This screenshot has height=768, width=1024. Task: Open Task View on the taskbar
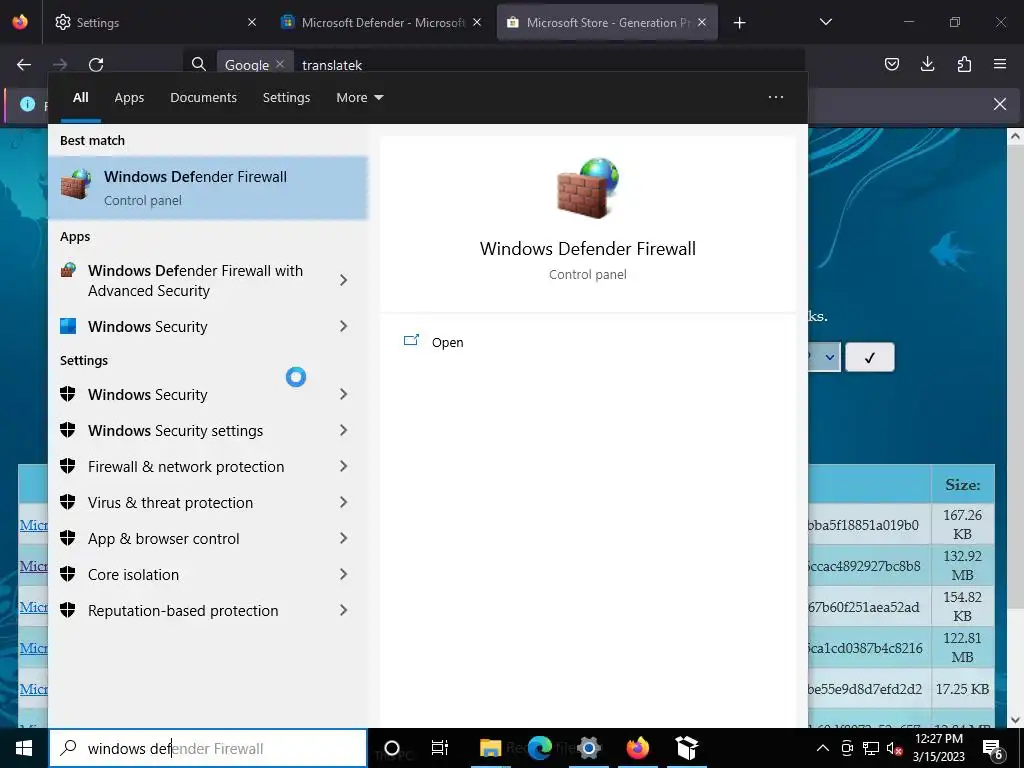[440, 748]
